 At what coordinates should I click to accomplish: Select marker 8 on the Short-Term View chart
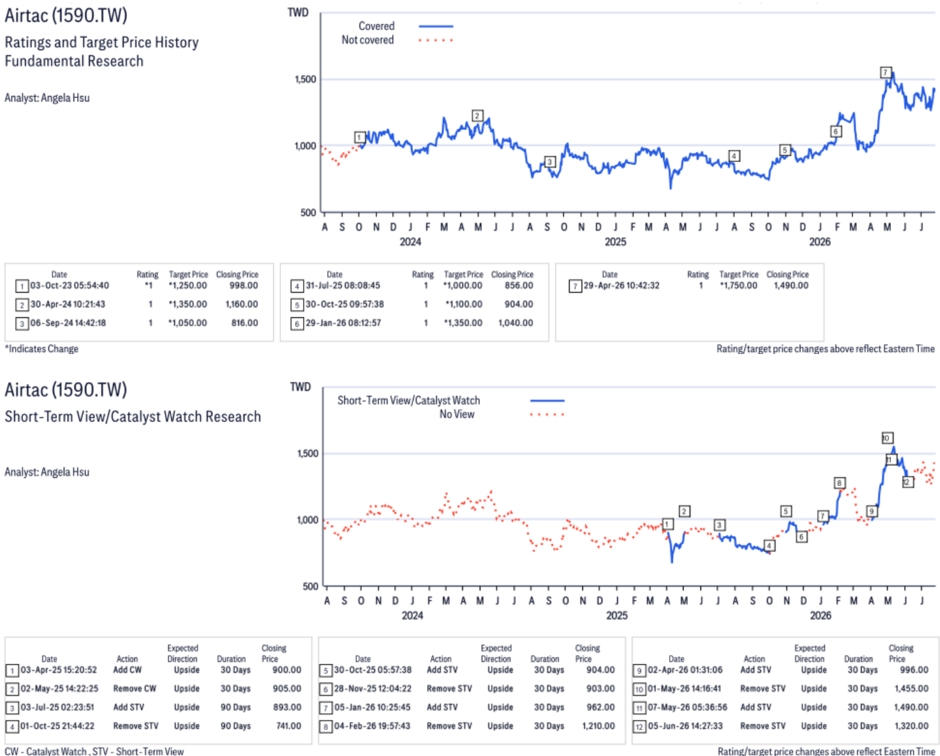[x=840, y=483]
